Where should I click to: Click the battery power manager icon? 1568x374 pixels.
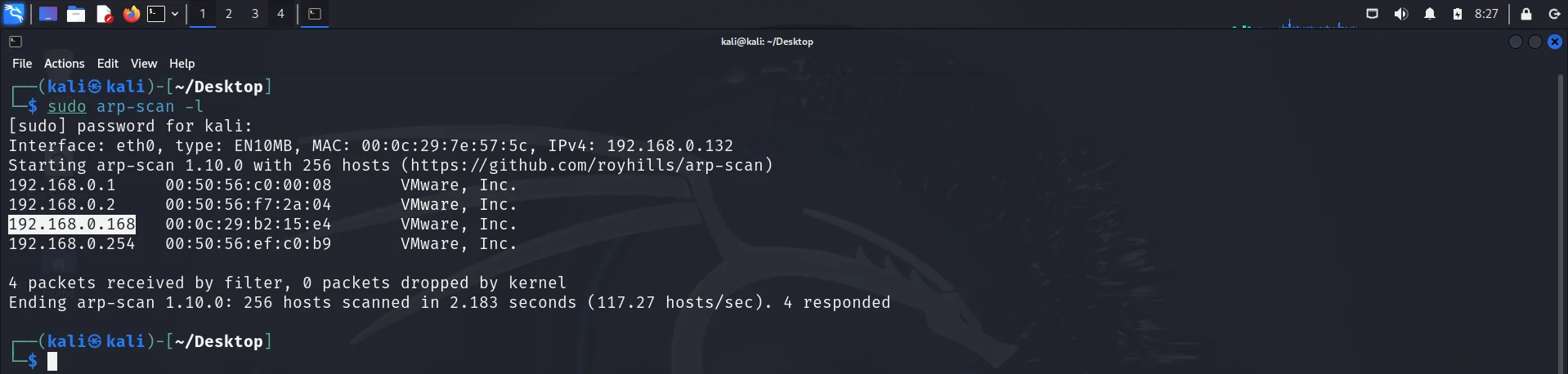point(1457,14)
